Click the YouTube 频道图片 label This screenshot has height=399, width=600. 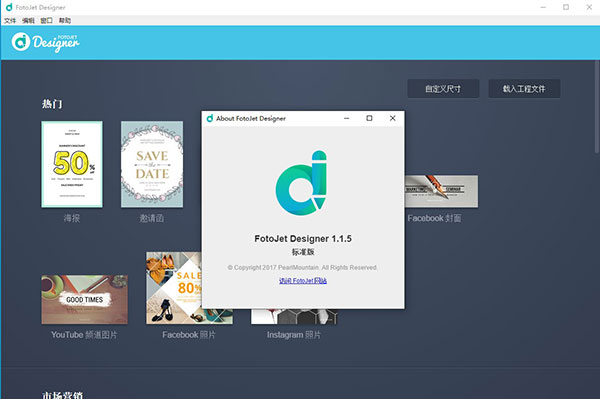(x=84, y=335)
